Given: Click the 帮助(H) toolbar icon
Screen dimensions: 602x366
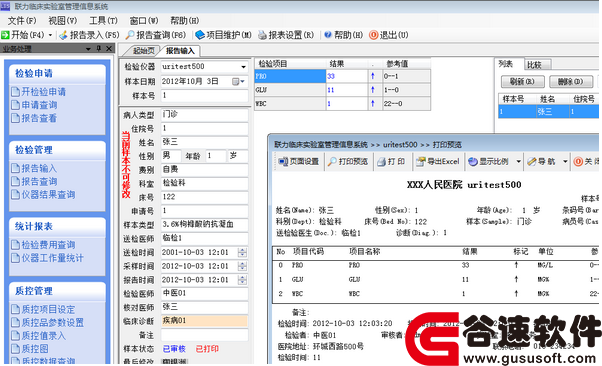Looking at the screenshot, I should click(327, 35).
